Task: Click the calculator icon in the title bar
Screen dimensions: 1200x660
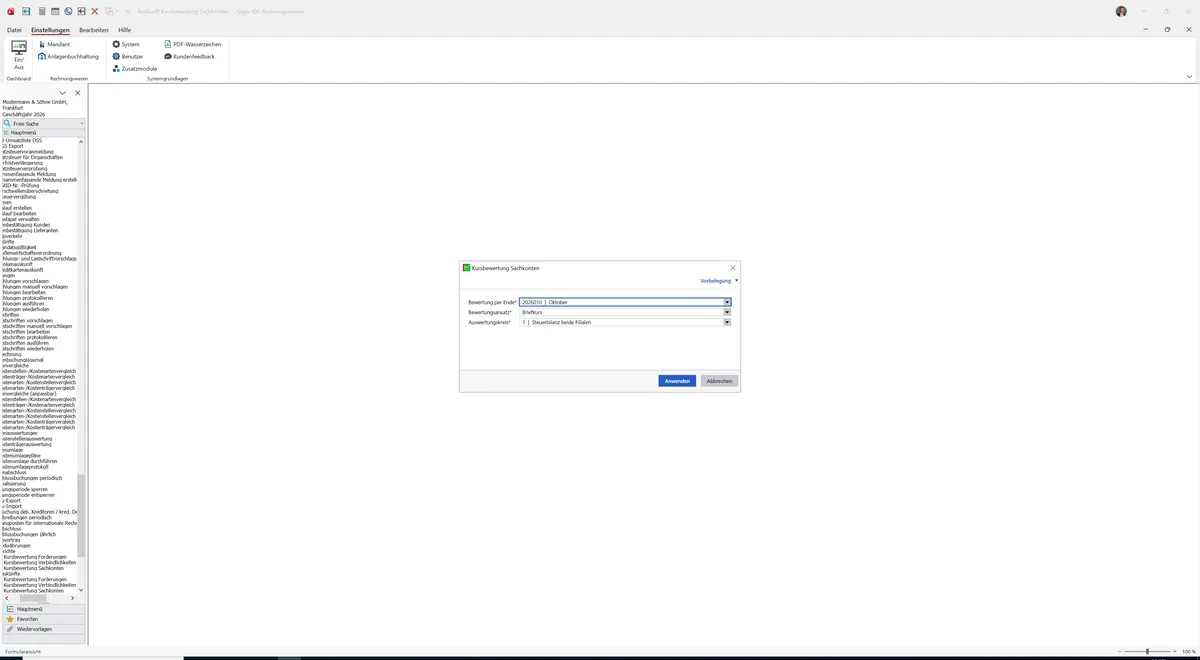Action: [41, 11]
